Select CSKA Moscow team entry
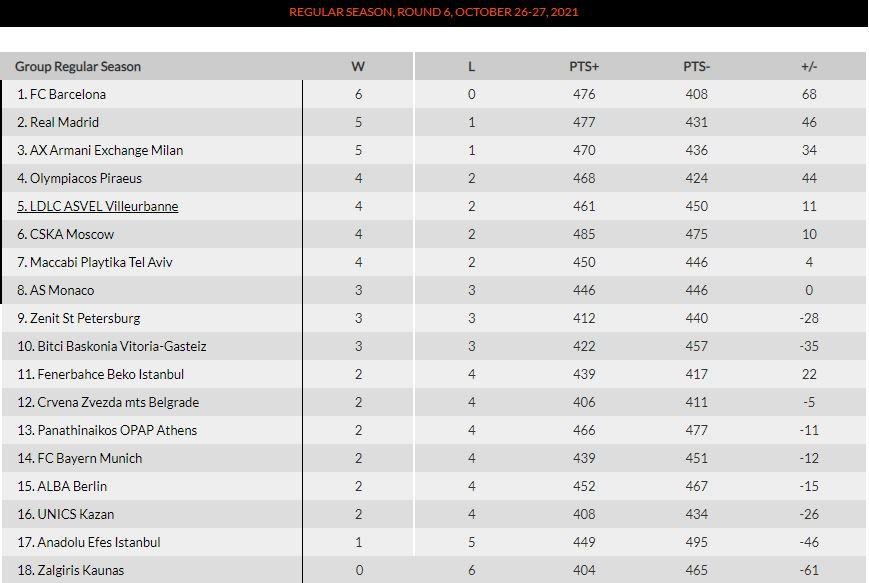Viewport: 869px width, 583px height. coord(65,234)
